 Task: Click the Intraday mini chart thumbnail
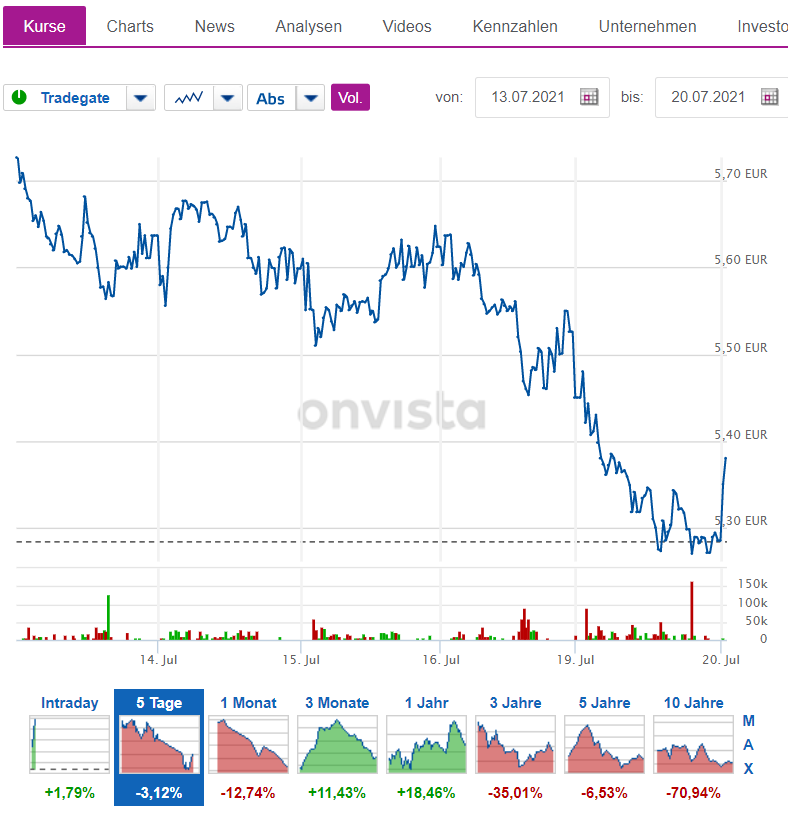[69, 745]
